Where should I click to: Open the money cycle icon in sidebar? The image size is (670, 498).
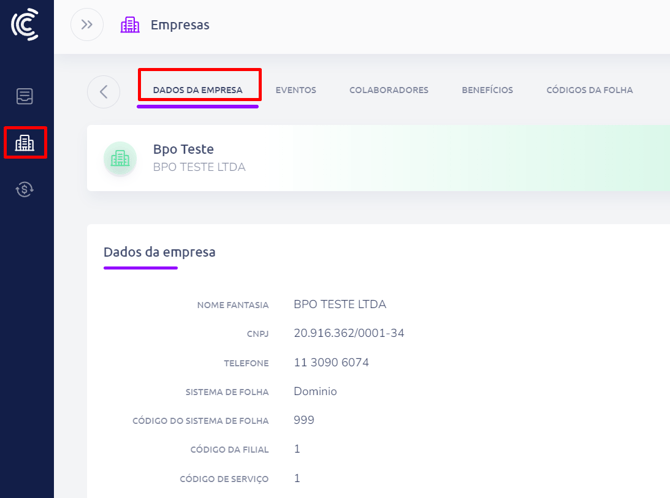[25, 189]
